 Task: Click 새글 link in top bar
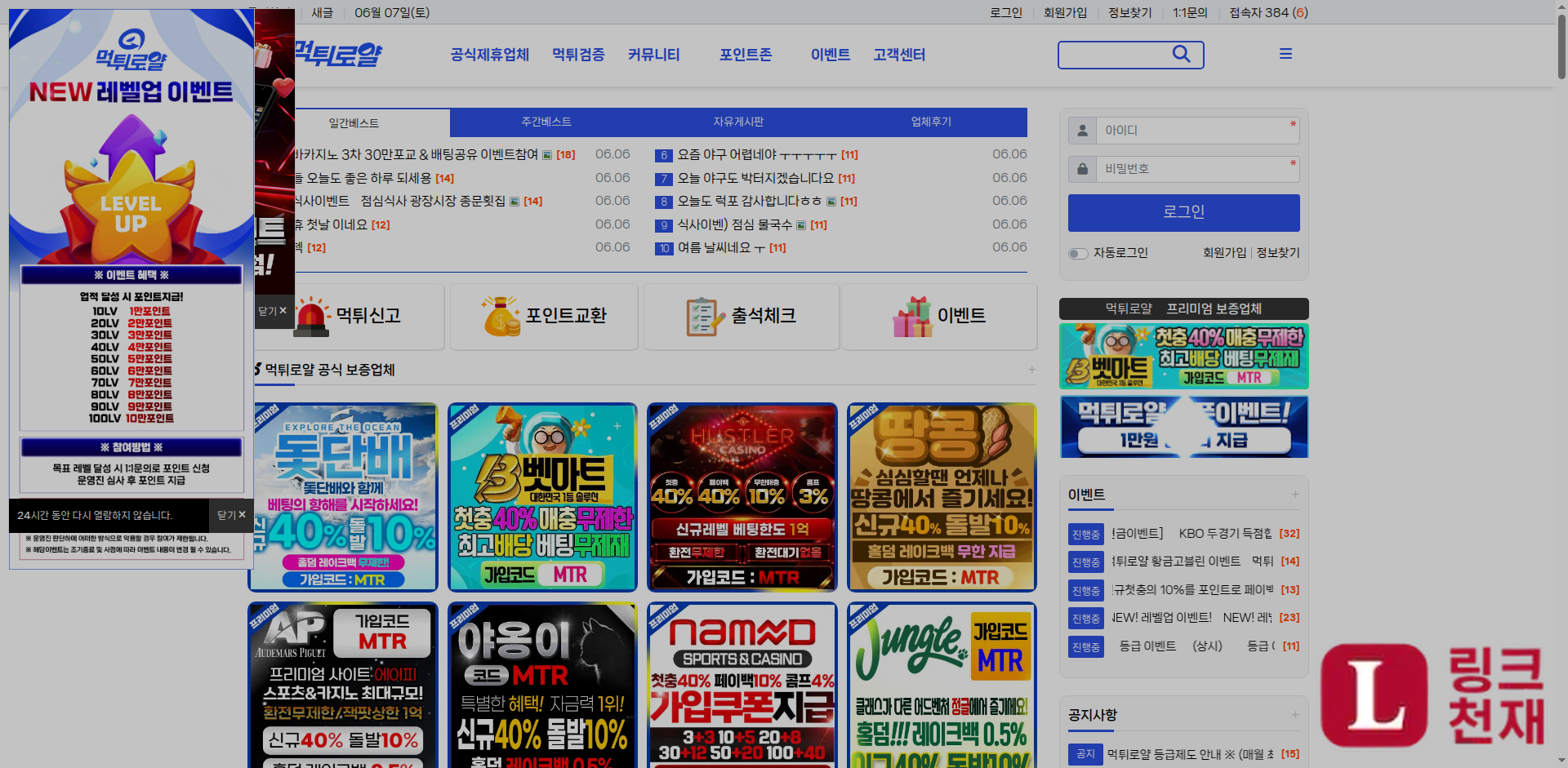click(322, 12)
